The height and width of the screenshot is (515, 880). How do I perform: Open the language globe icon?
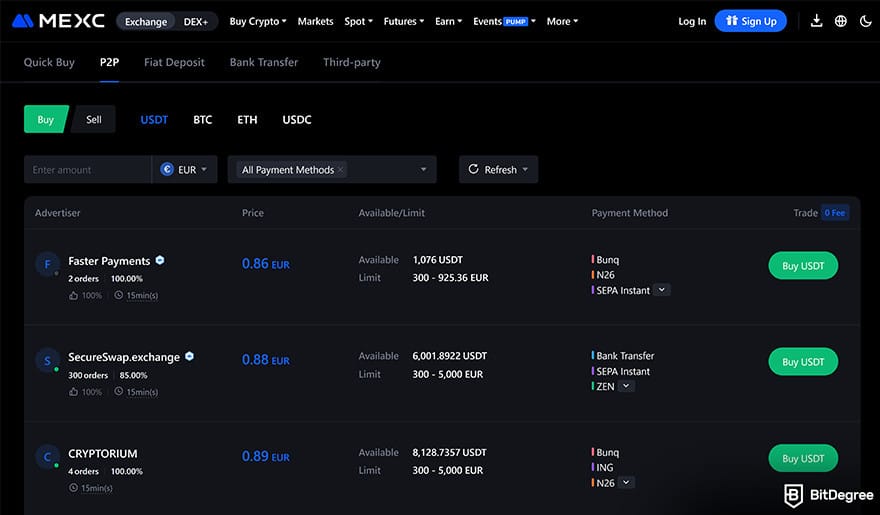(841, 21)
